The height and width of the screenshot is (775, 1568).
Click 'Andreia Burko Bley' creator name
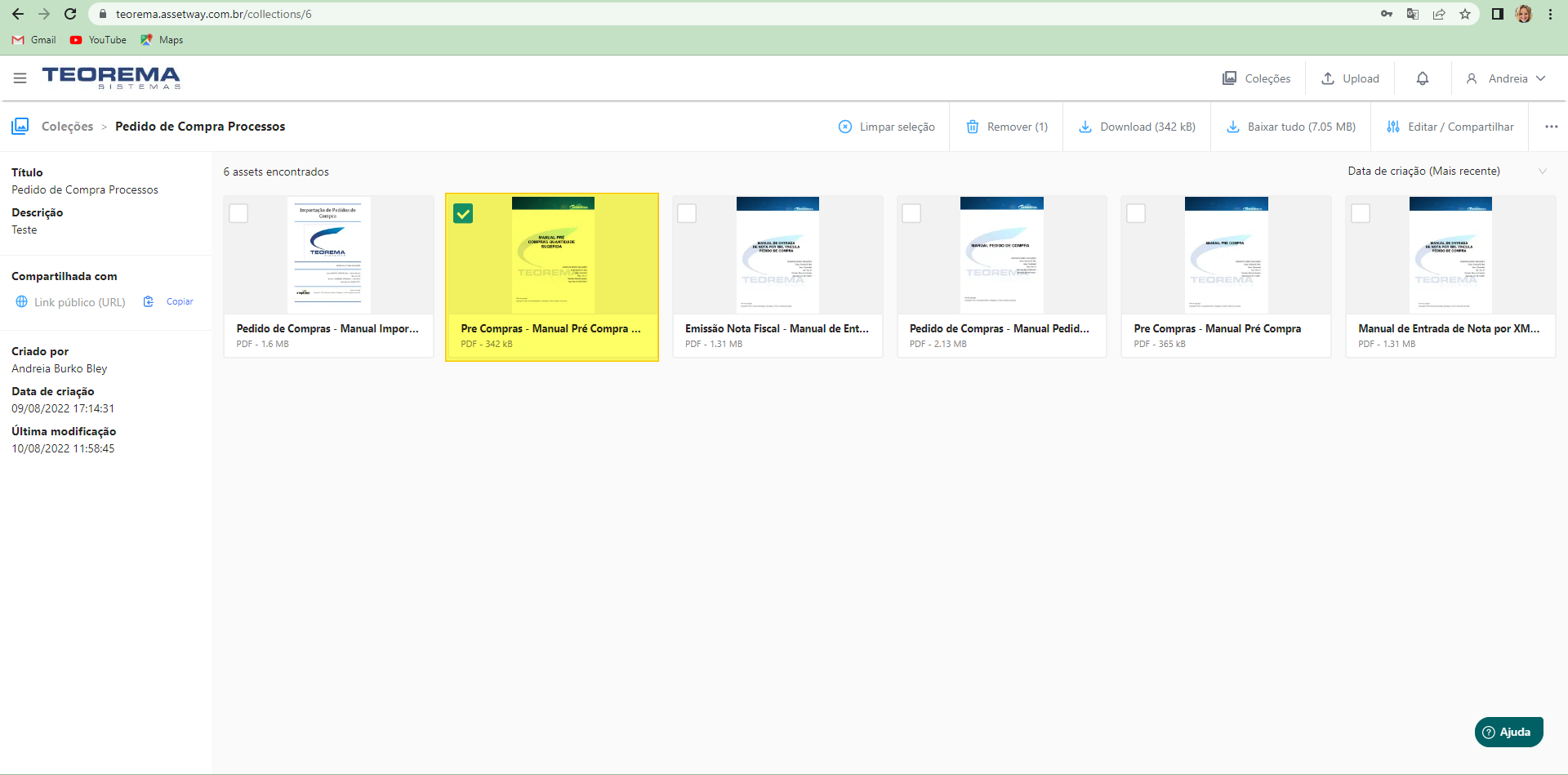click(x=60, y=368)
